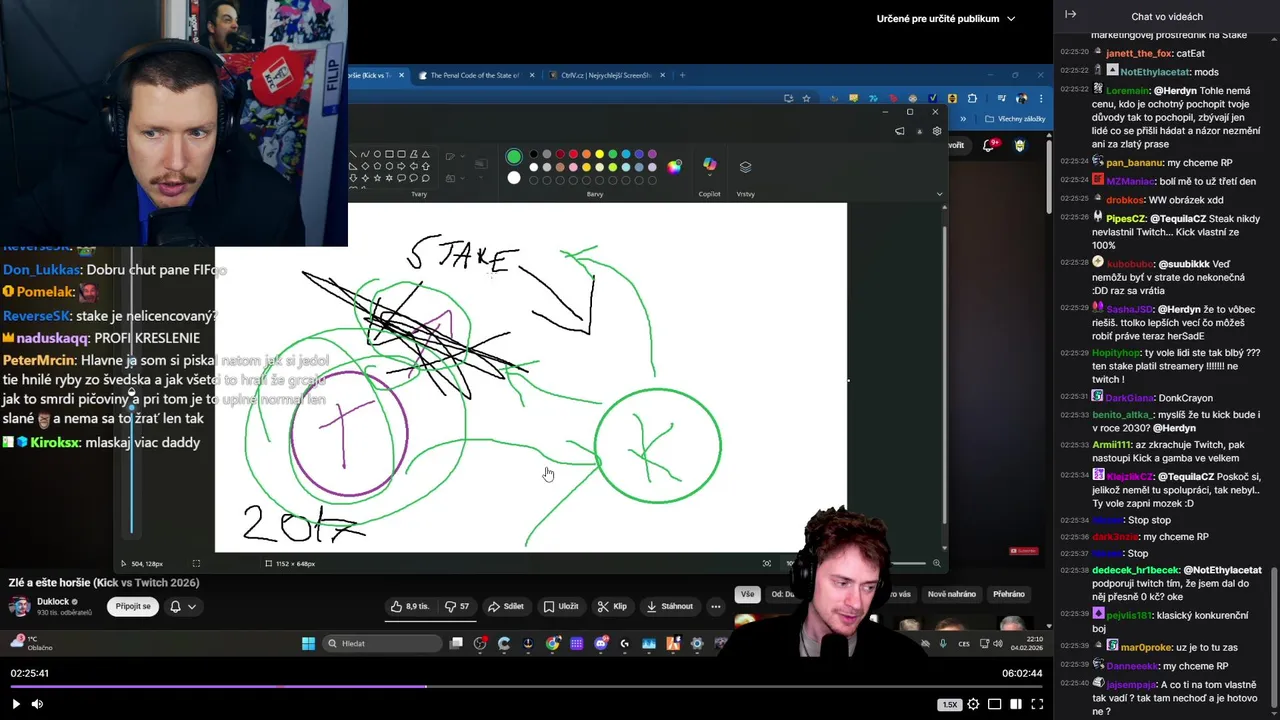
Task: Select the 'Vše' filter chip
Action: (x=747, y=594)
